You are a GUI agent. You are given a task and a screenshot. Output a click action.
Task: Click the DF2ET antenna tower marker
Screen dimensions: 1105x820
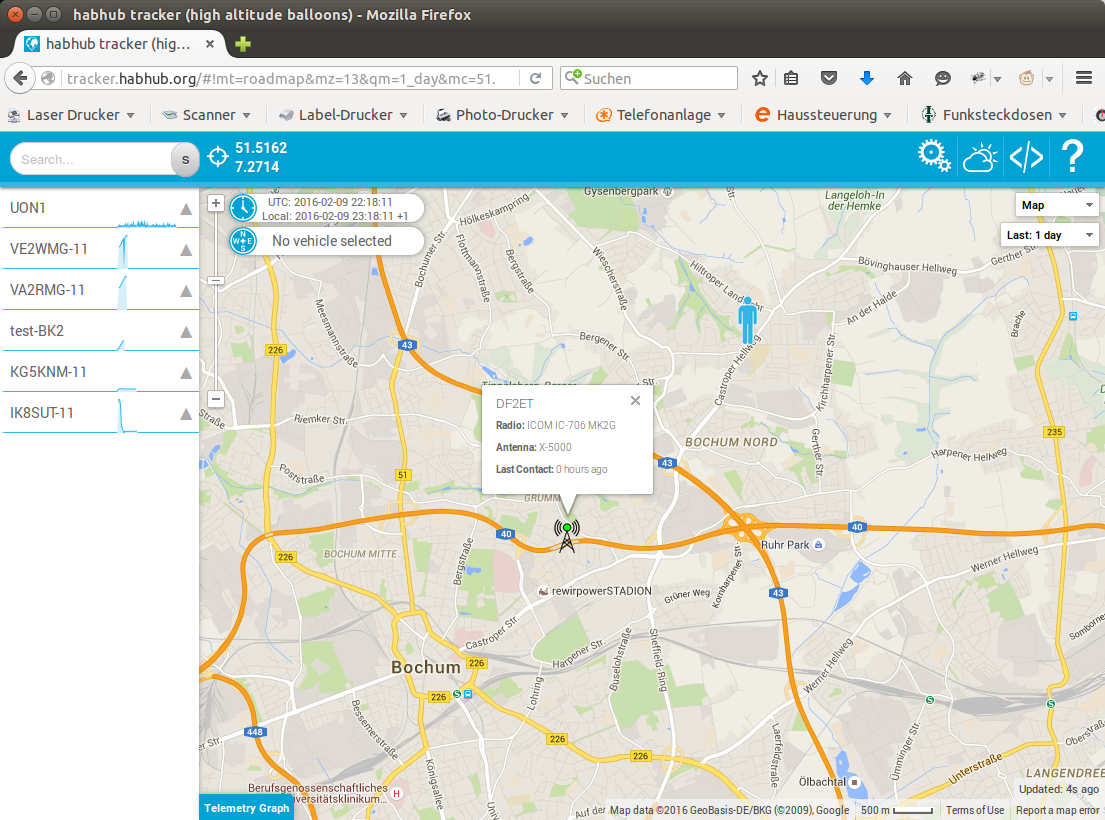567,535
